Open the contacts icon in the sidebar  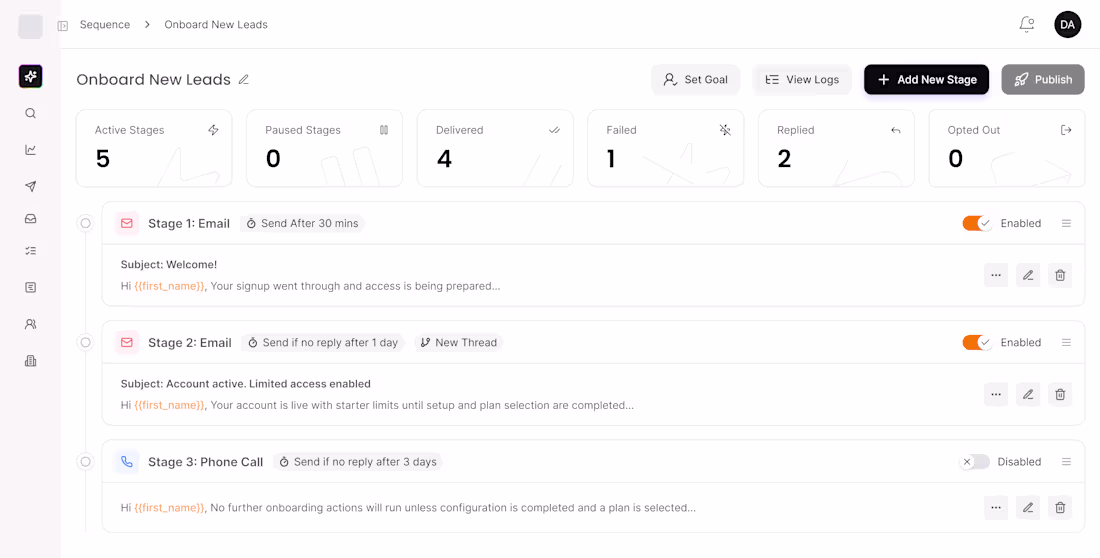coord(31,325)
